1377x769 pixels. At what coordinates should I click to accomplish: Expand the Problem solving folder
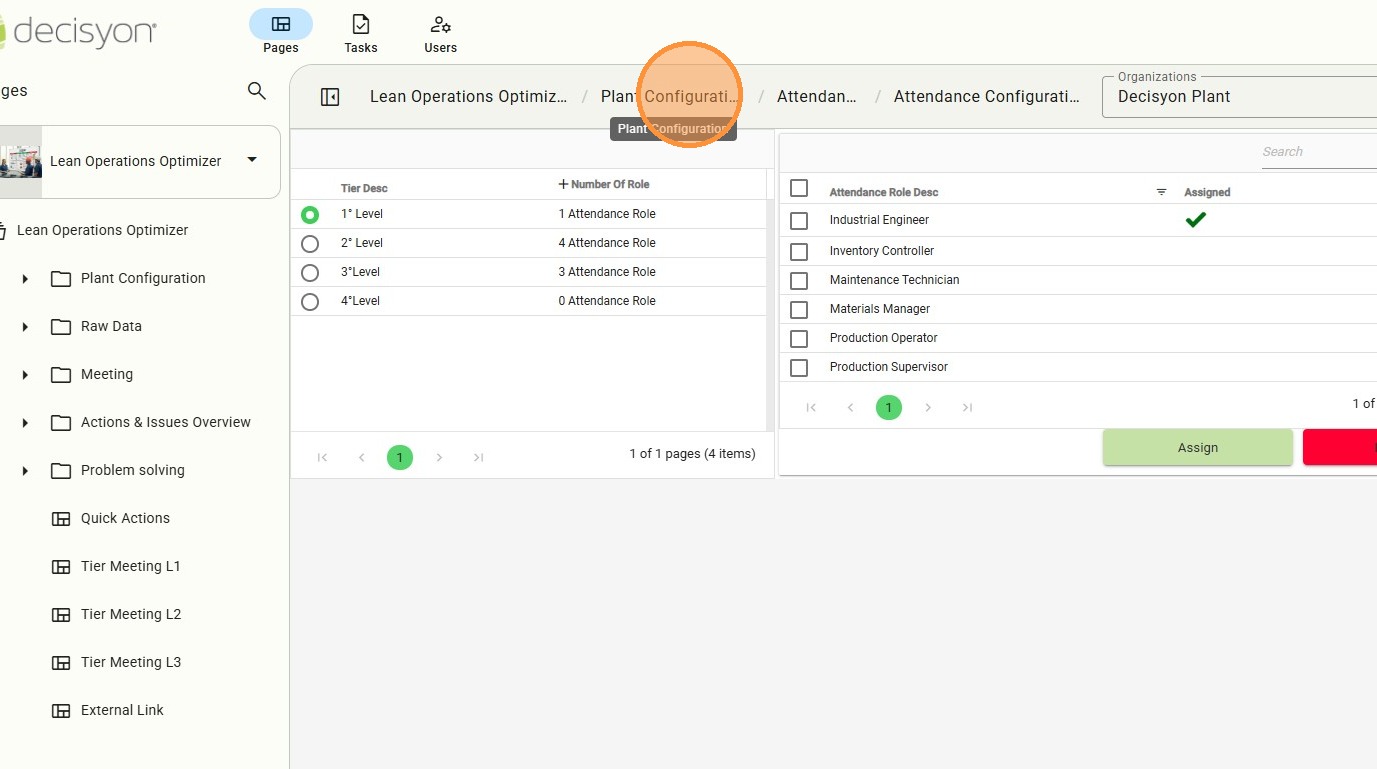(25, 471)
